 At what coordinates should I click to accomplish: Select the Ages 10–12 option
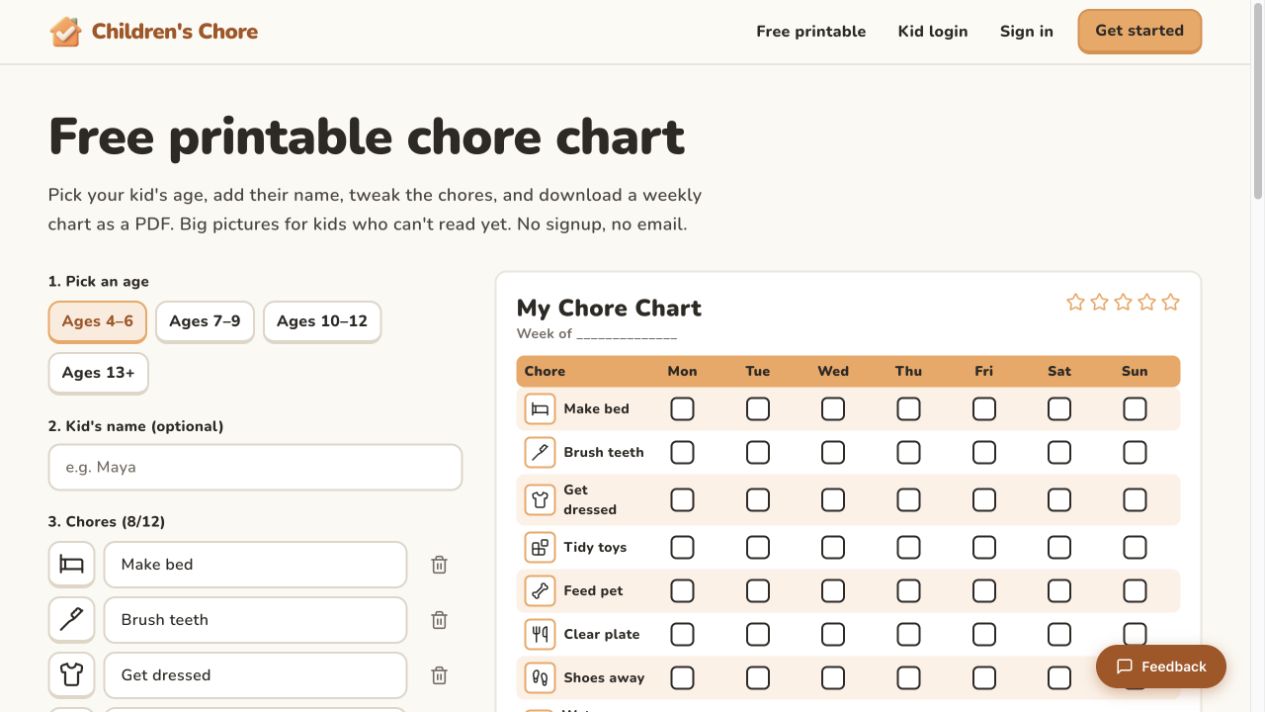322,321
